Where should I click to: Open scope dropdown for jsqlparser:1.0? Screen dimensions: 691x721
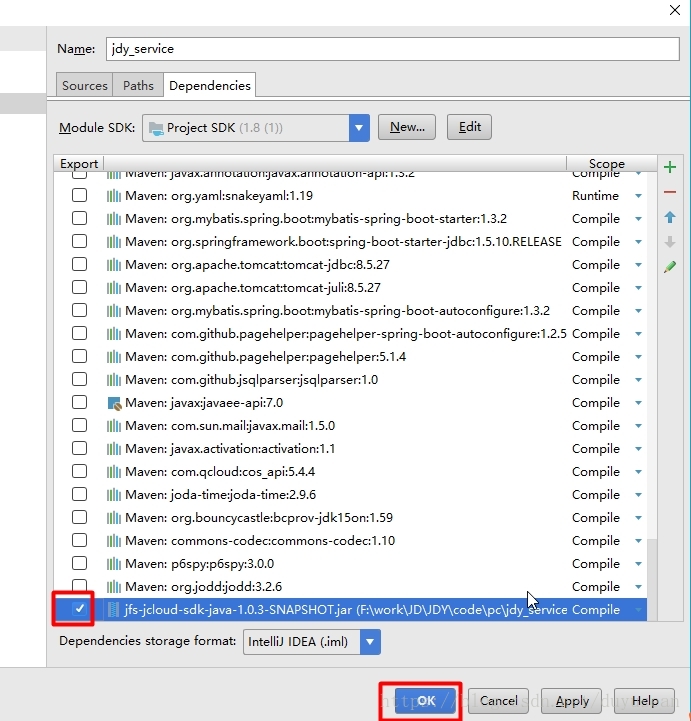tap(638, 380)
